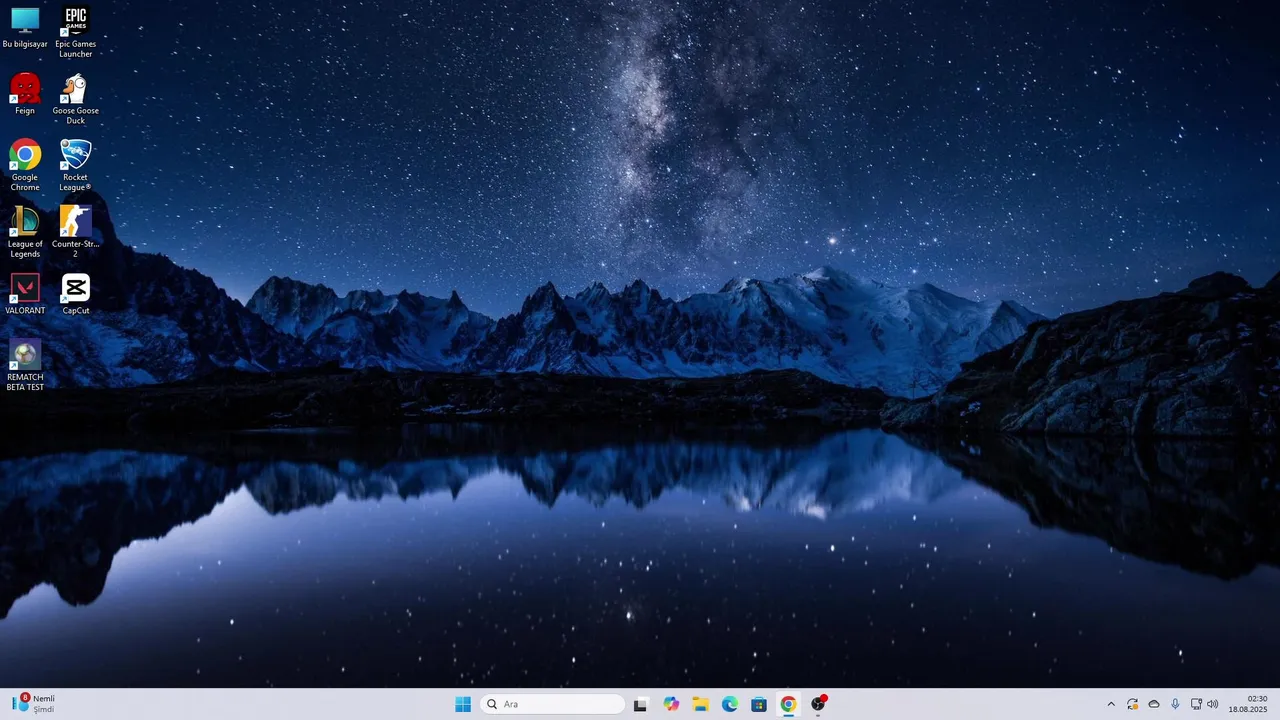This screenshot has height=720, width=1280.
Task: Select the Google Chrome desktop shortcut
Action: click(x=25, y=165)
